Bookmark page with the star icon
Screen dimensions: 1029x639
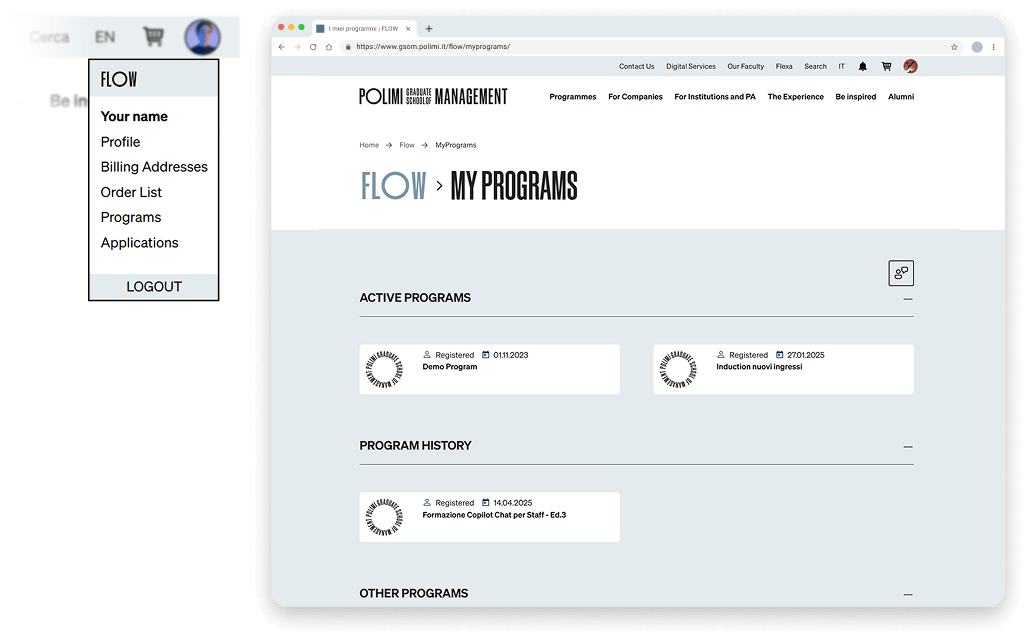(954, 47)
